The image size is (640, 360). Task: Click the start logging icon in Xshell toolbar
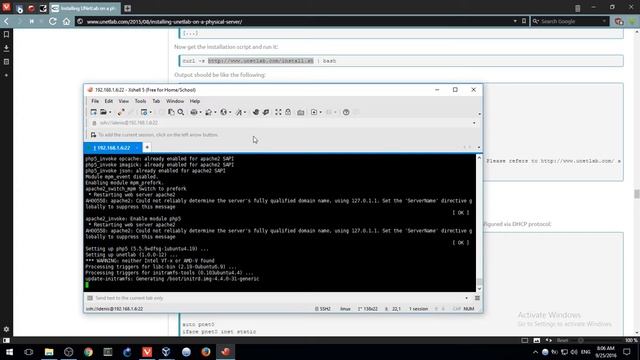pos(314,112)
